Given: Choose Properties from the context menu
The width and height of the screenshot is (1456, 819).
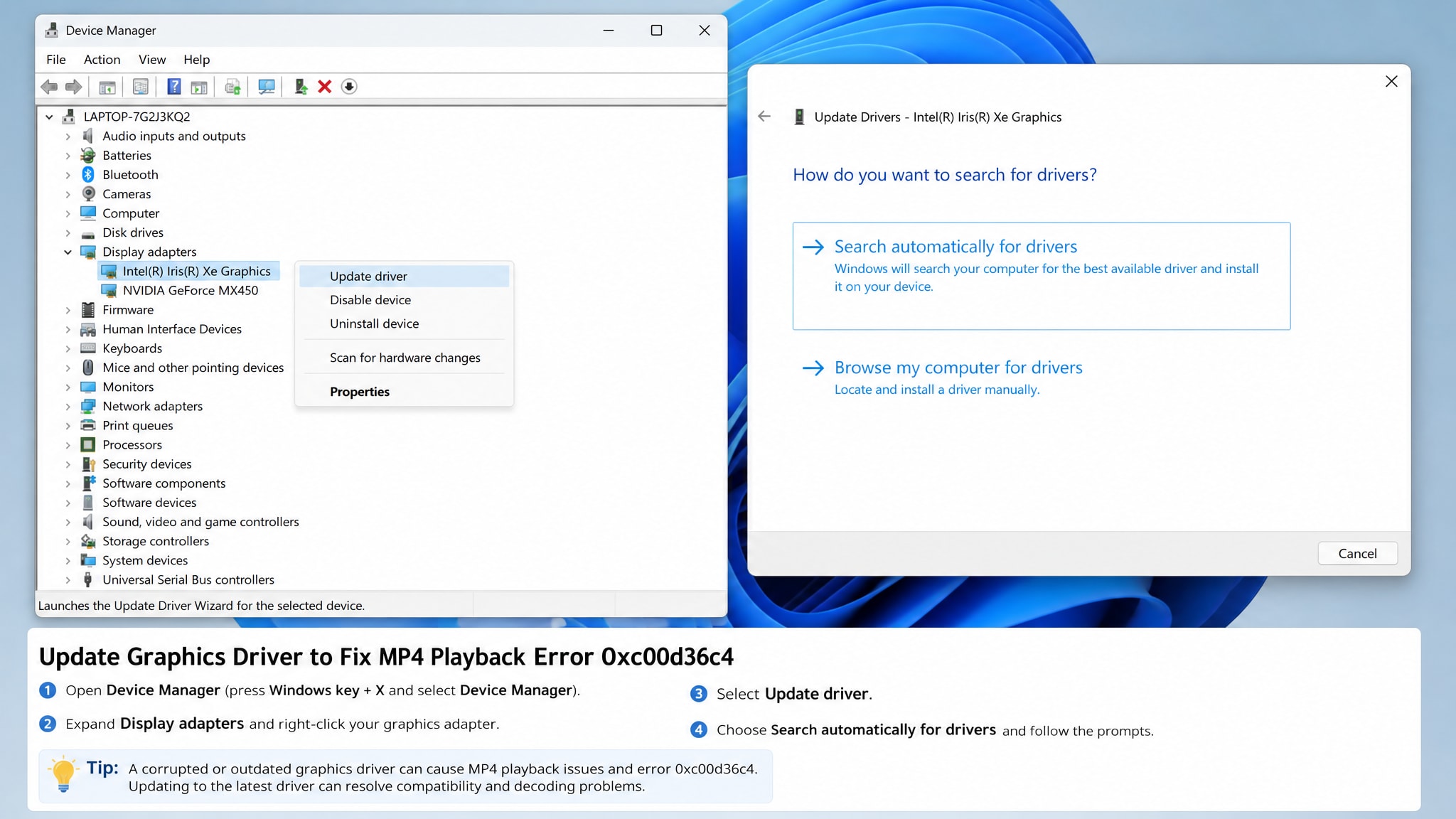Looking at the screenshot, I should click(404, 392).
